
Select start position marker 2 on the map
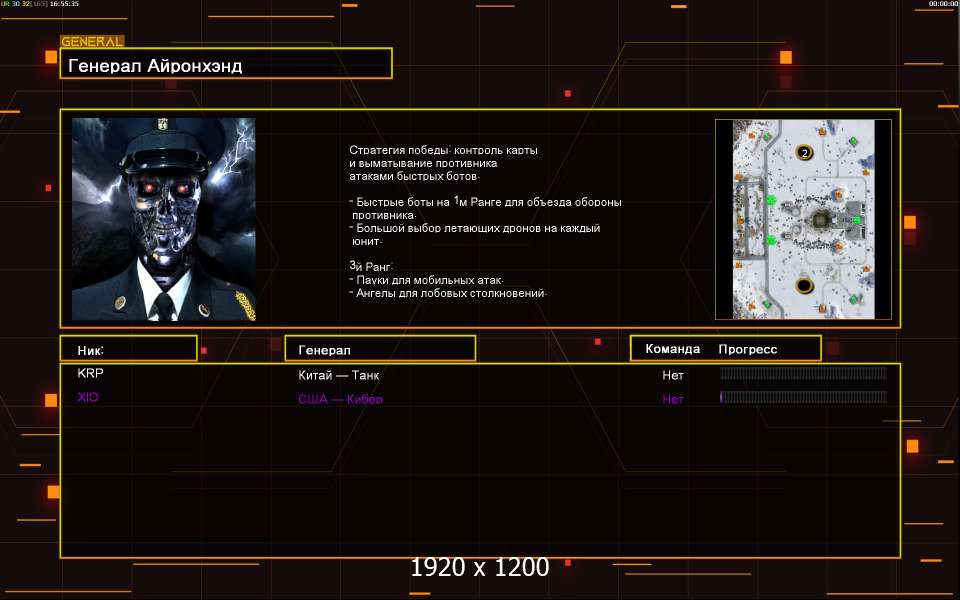[804, 153]
